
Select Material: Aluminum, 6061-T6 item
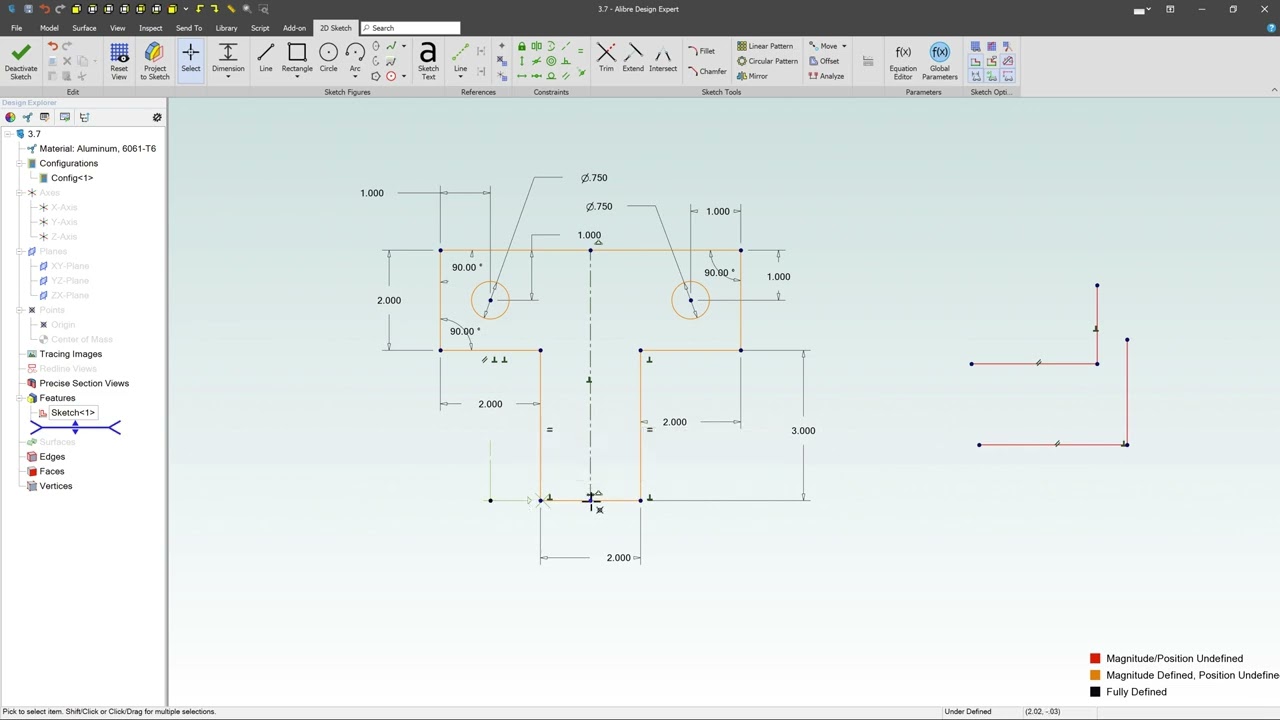(x=97, y=149)
